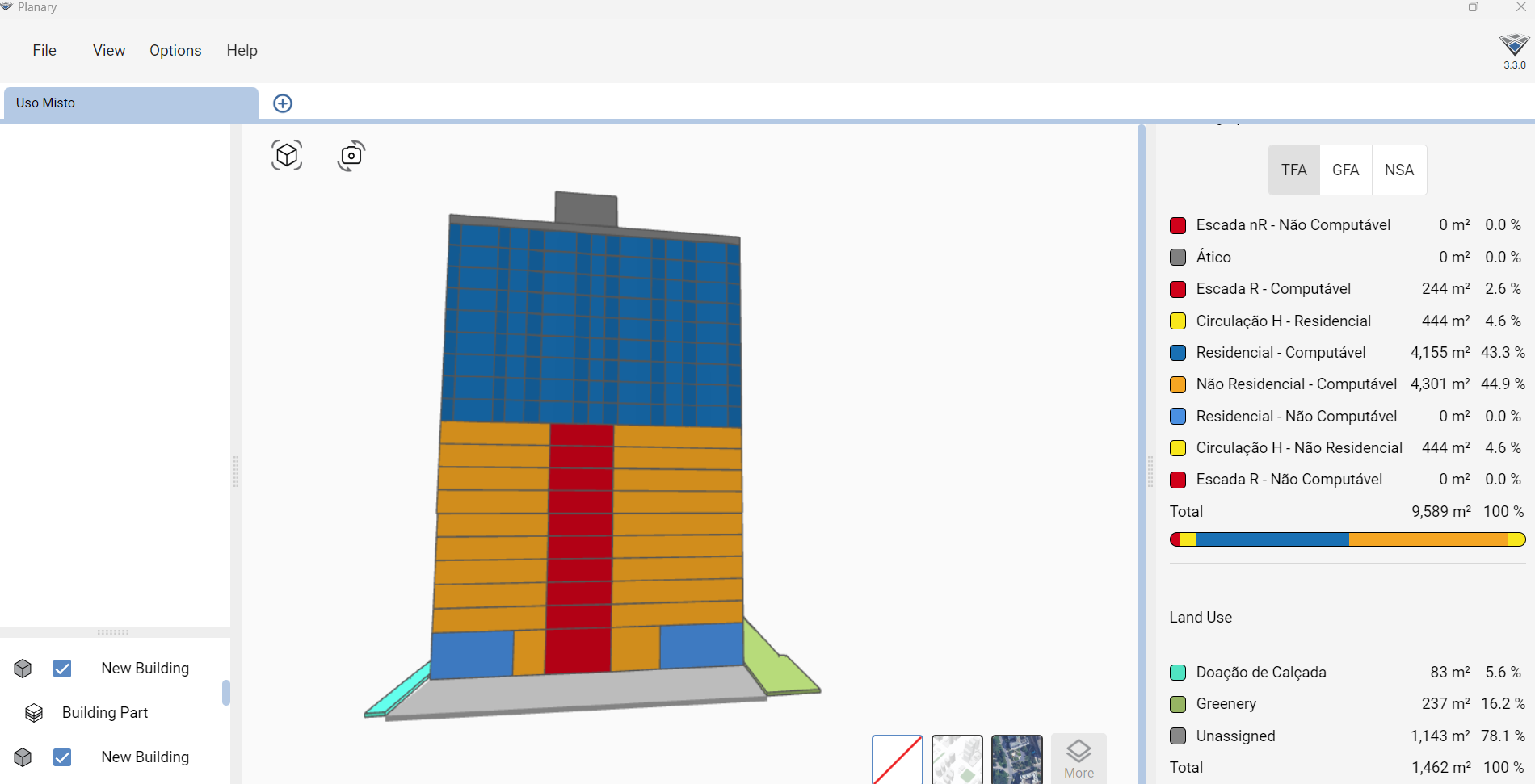The height and width of the screenshot is (784, 1535).
Task: Open the View menu
Action: point(109,50)
